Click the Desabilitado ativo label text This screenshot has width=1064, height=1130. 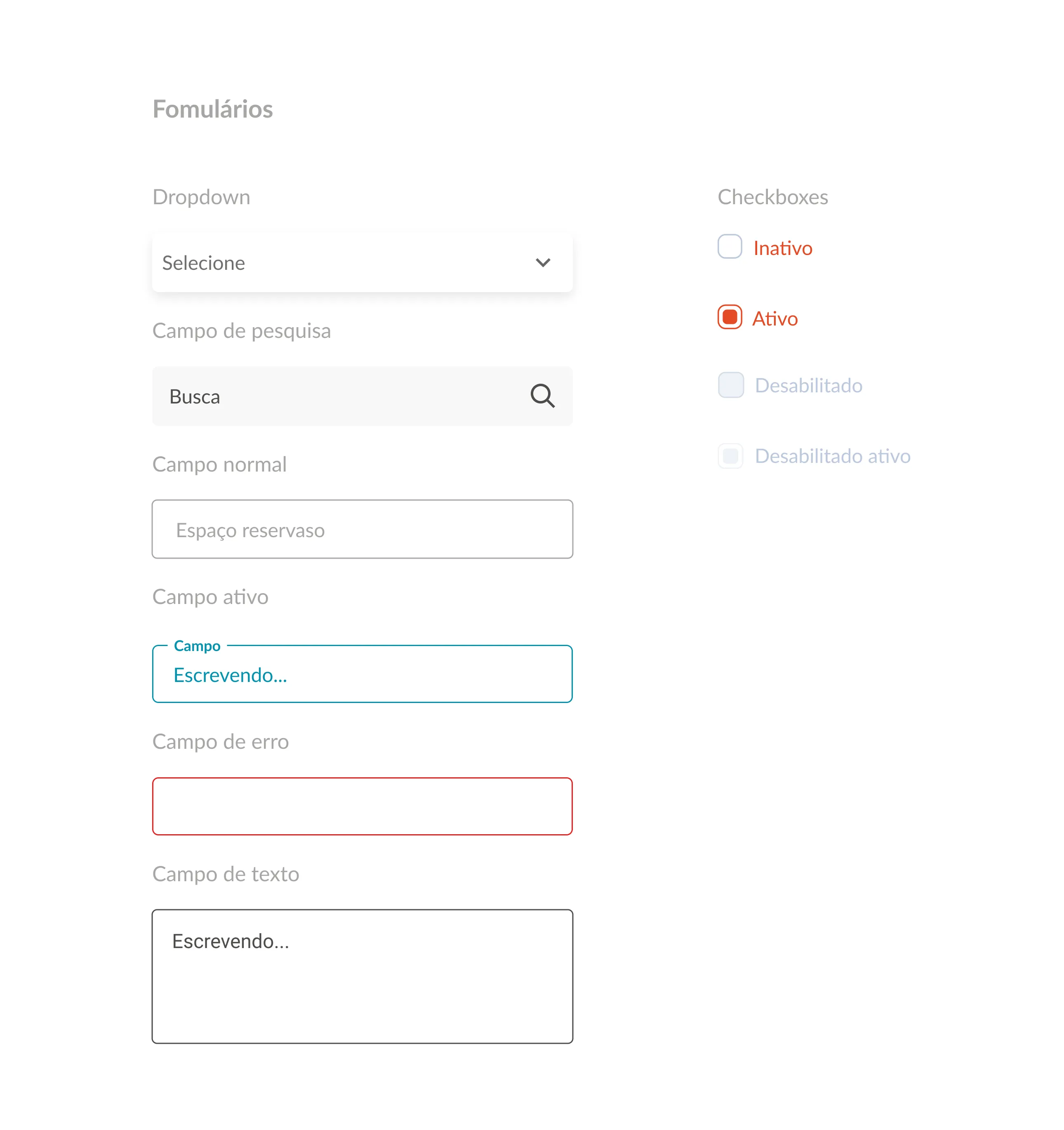(x=832, y=456)
